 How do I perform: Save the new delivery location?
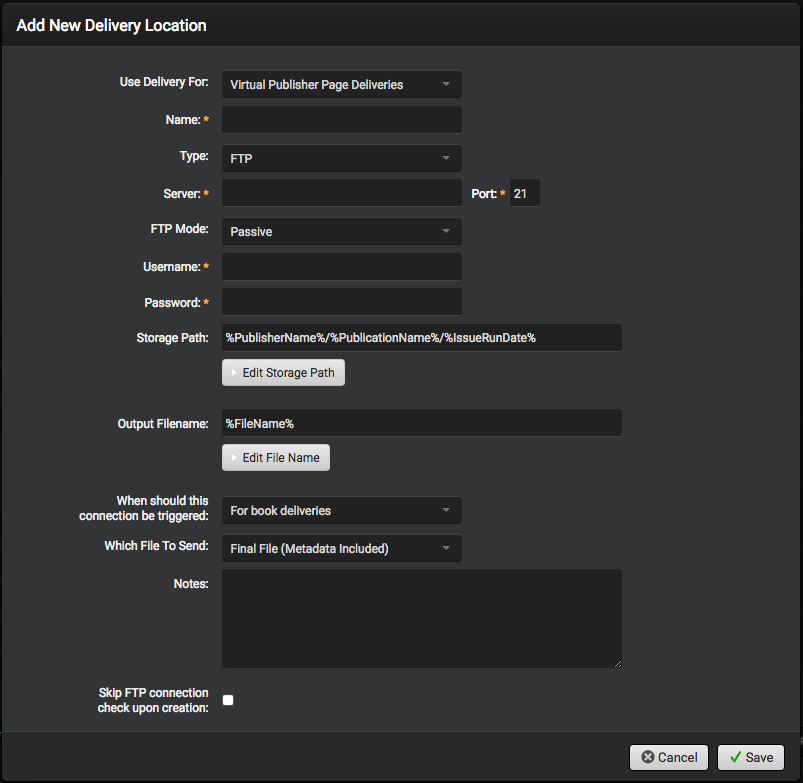750,757
